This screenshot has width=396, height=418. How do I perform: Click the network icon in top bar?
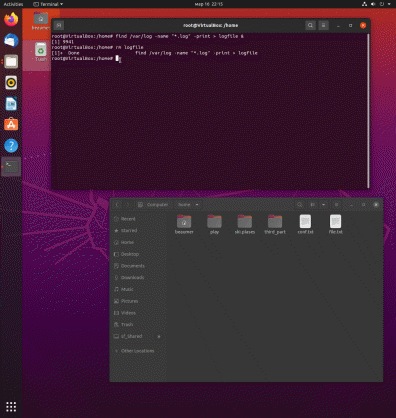(364, 4)
